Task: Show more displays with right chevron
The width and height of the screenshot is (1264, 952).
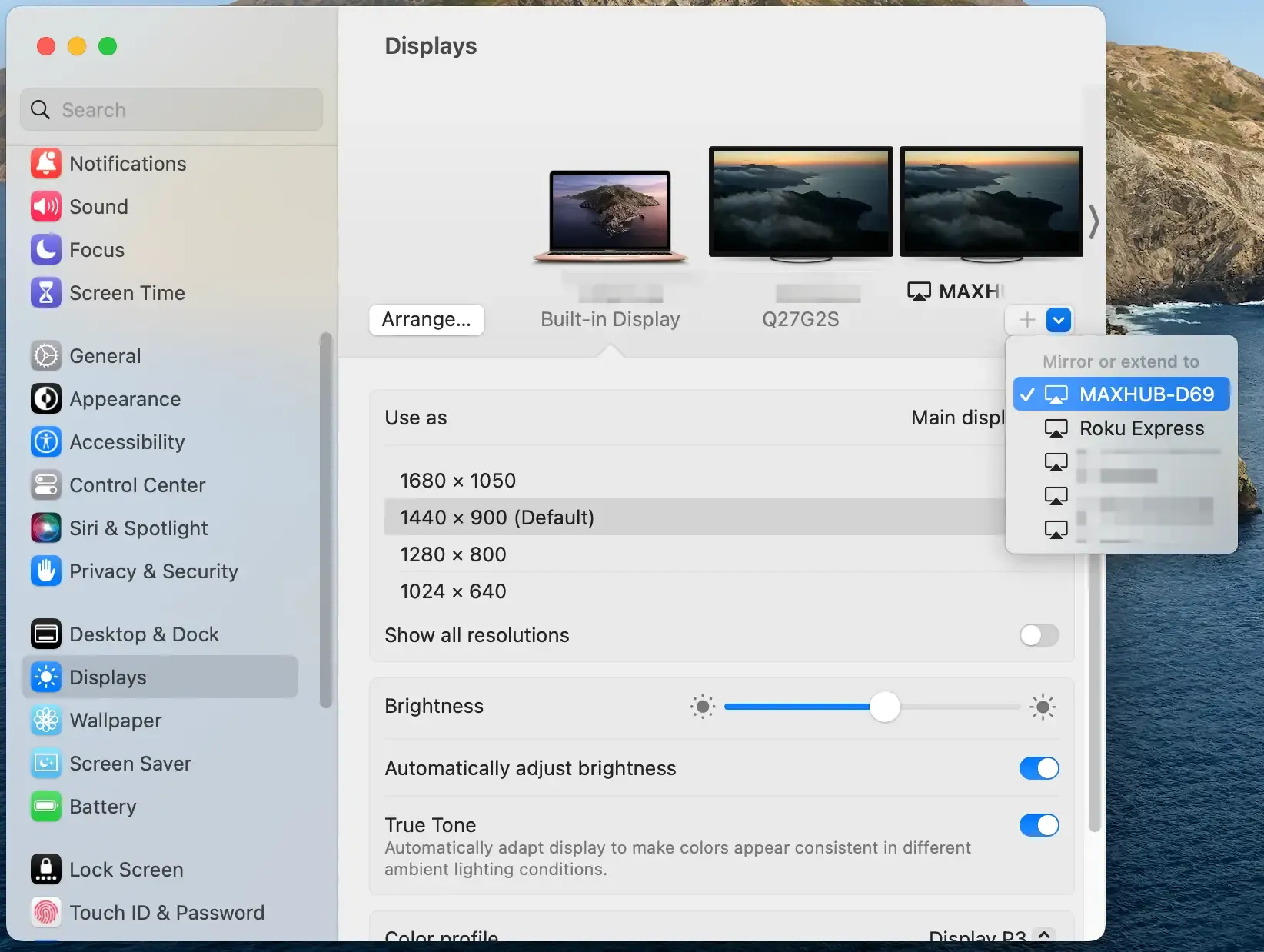Action: coord(1094,221)
